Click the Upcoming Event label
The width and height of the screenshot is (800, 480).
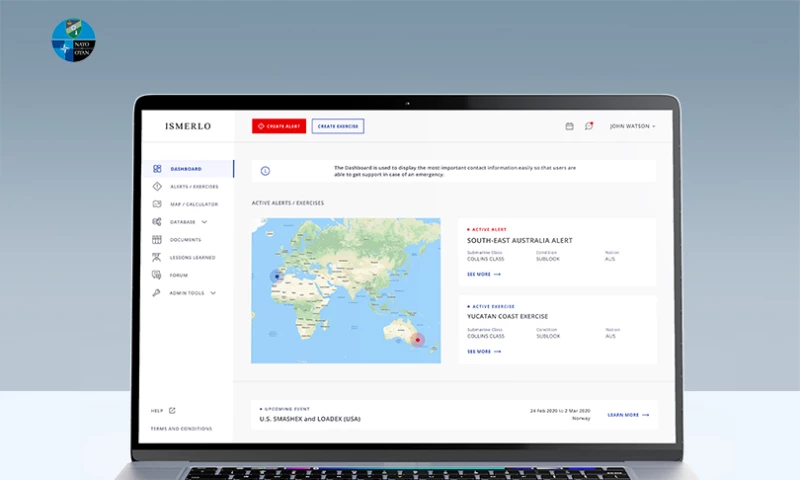point(285,409)
